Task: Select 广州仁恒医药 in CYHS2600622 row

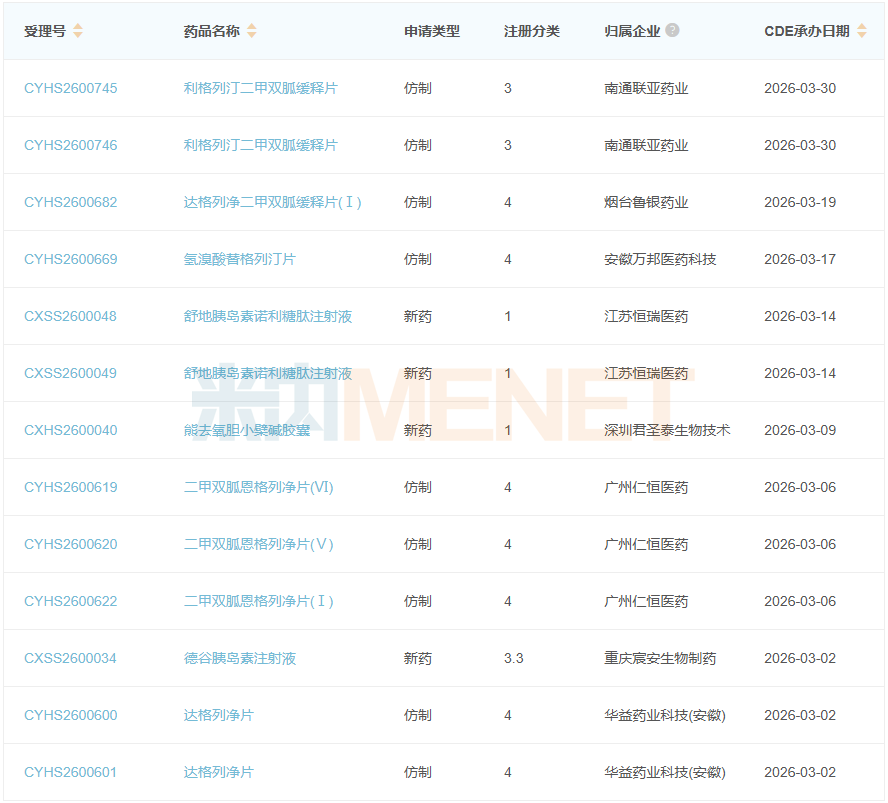Action: [646, 601]
